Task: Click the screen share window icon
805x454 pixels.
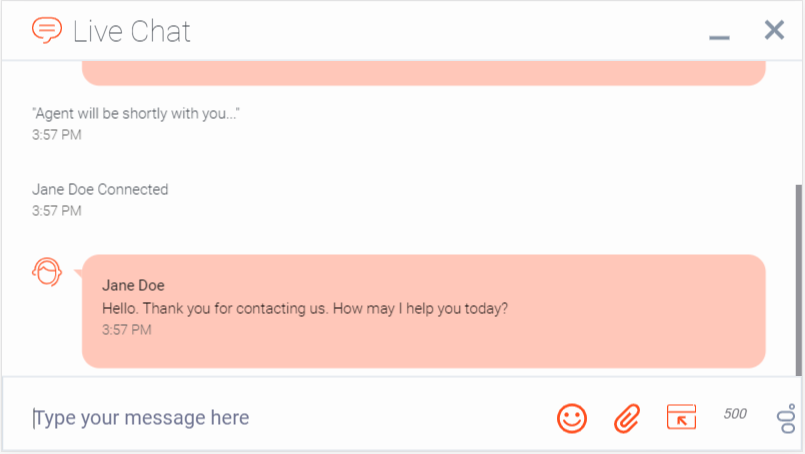Action: pos(680,417)
